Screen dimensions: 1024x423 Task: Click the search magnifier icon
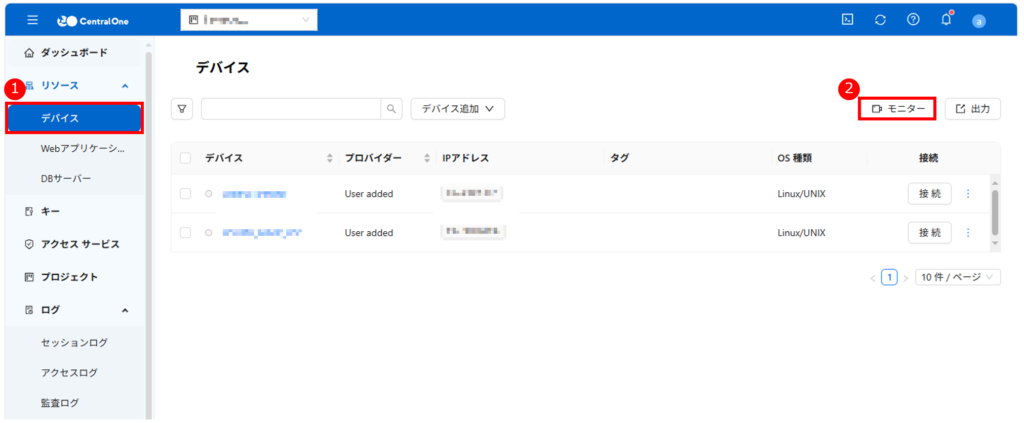tap(391, 109)
